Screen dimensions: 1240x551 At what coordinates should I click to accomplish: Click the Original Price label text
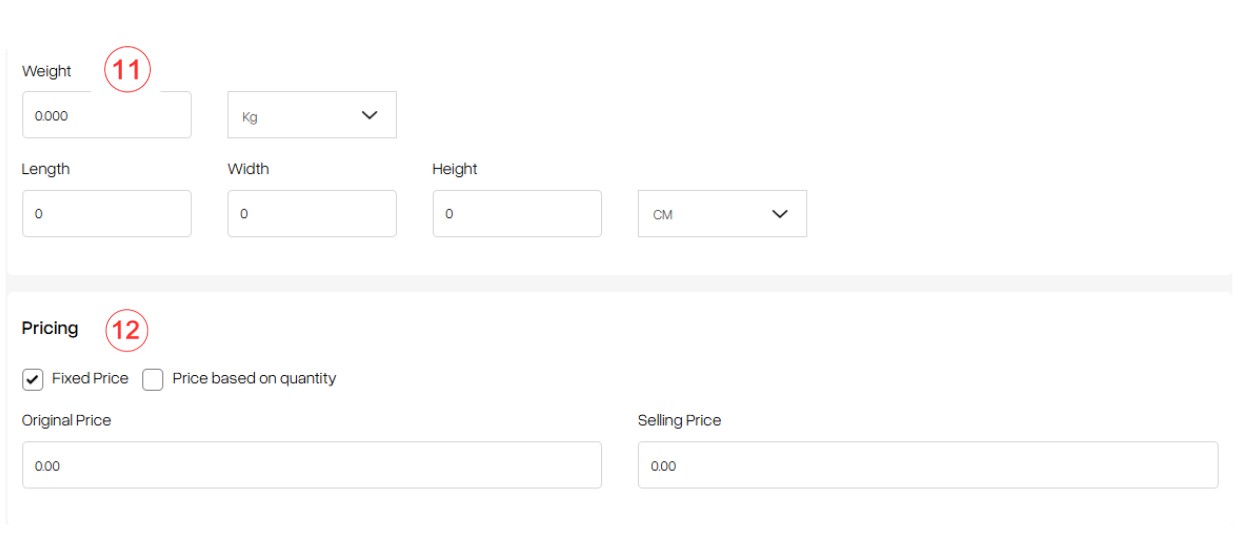[x=66, y=420]
